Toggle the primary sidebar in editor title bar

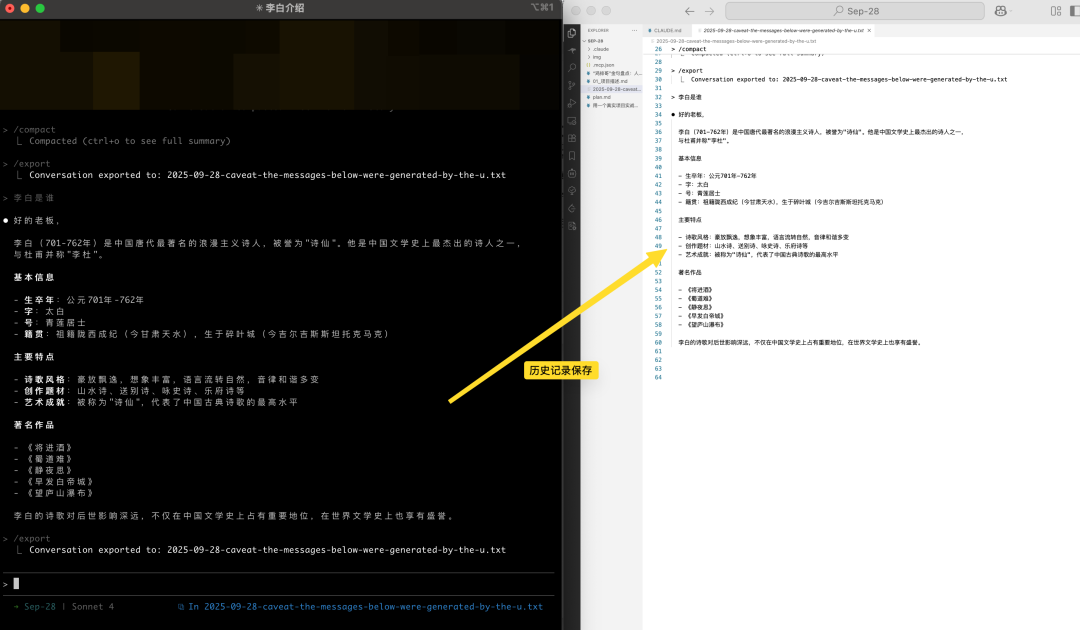(1074, 11)
